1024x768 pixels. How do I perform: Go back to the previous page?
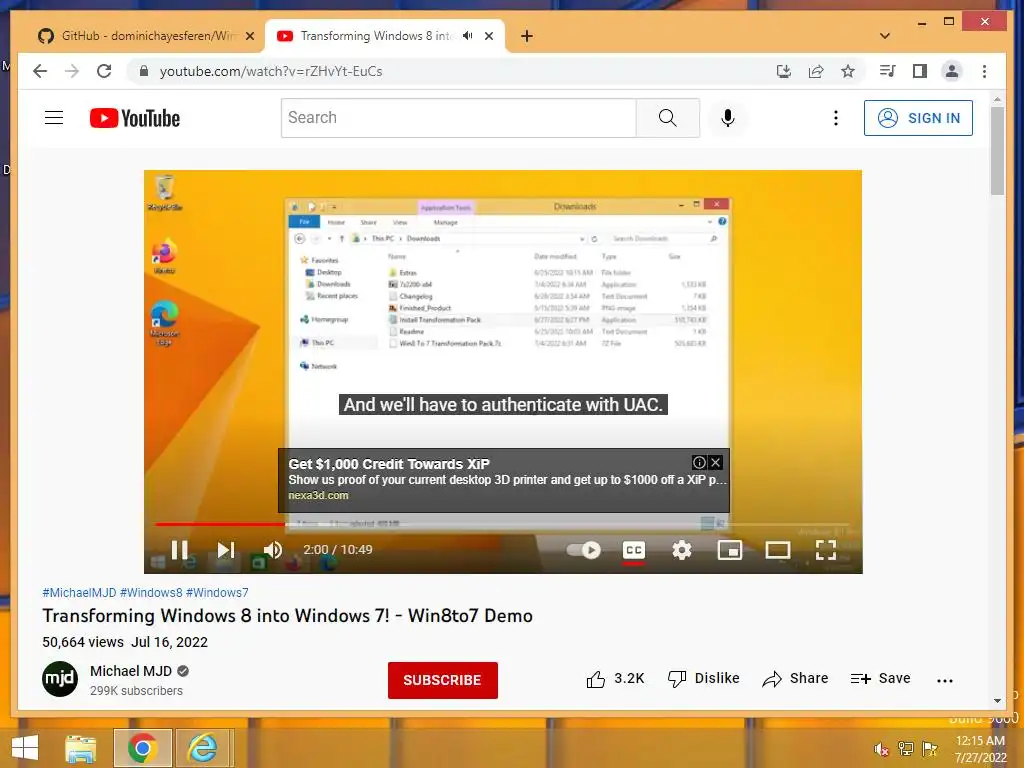[40, 71]
